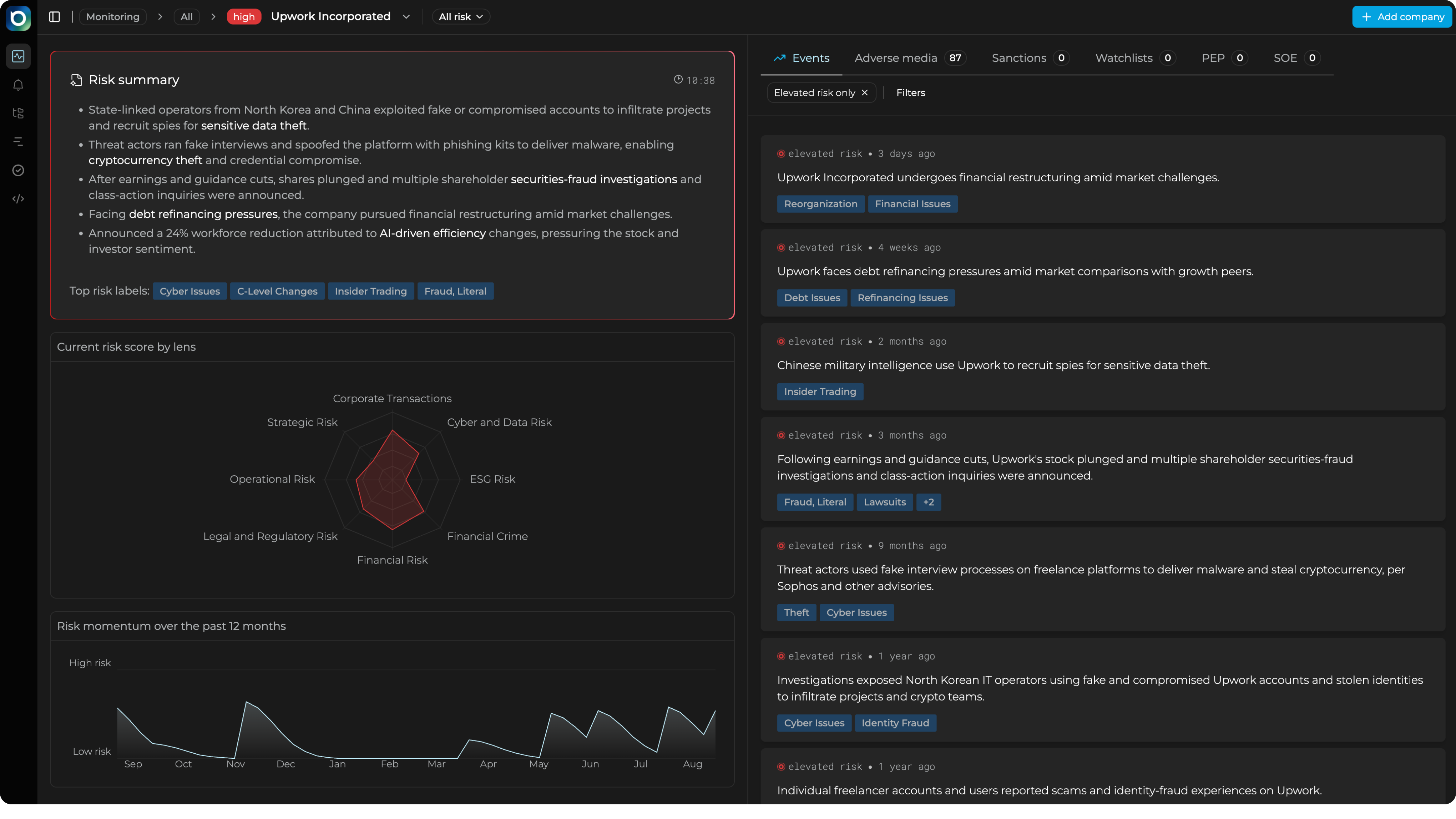The image size is (1456, 819).
Task: Click the clock icon beside 10:38
Action: click(x=678, y=80)
